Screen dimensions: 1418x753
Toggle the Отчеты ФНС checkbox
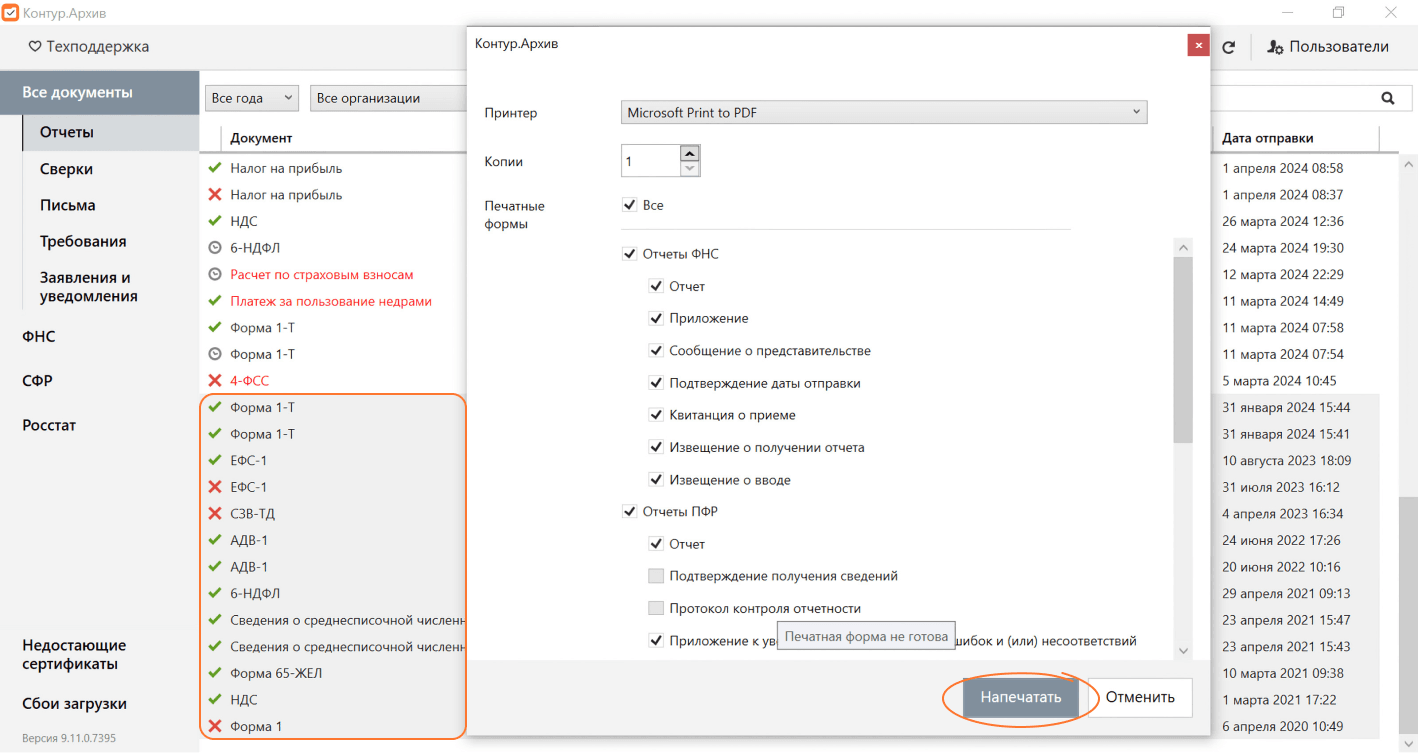pyautogui.click(x=630, y=254)
